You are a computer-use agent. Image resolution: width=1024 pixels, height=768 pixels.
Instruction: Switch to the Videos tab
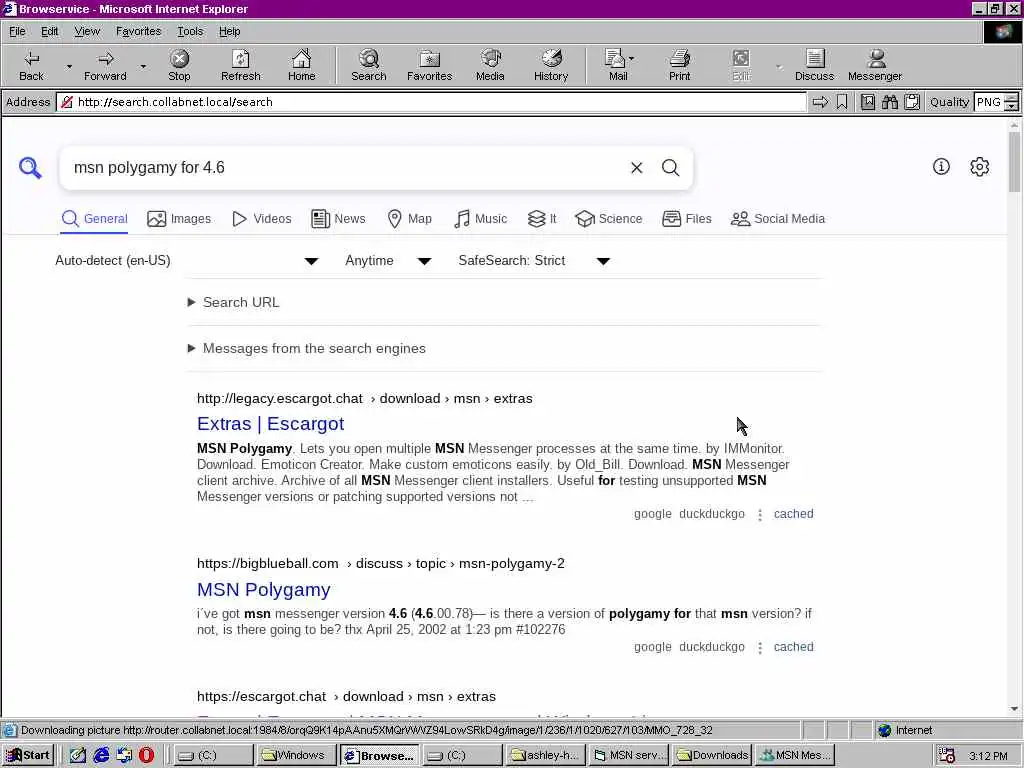pyautogui.click(x=262, y=219)
